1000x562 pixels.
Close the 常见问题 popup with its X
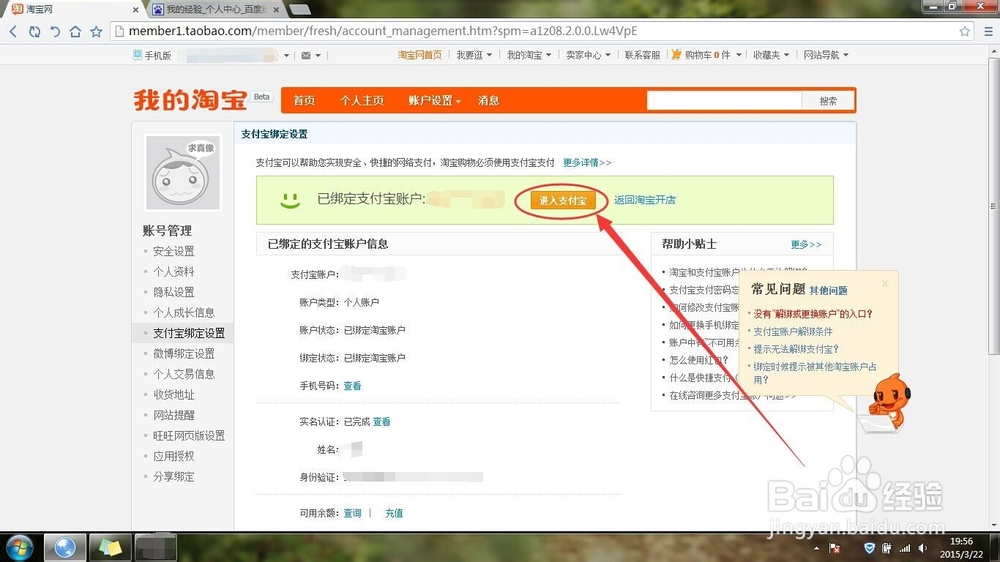tap(885, 283)
